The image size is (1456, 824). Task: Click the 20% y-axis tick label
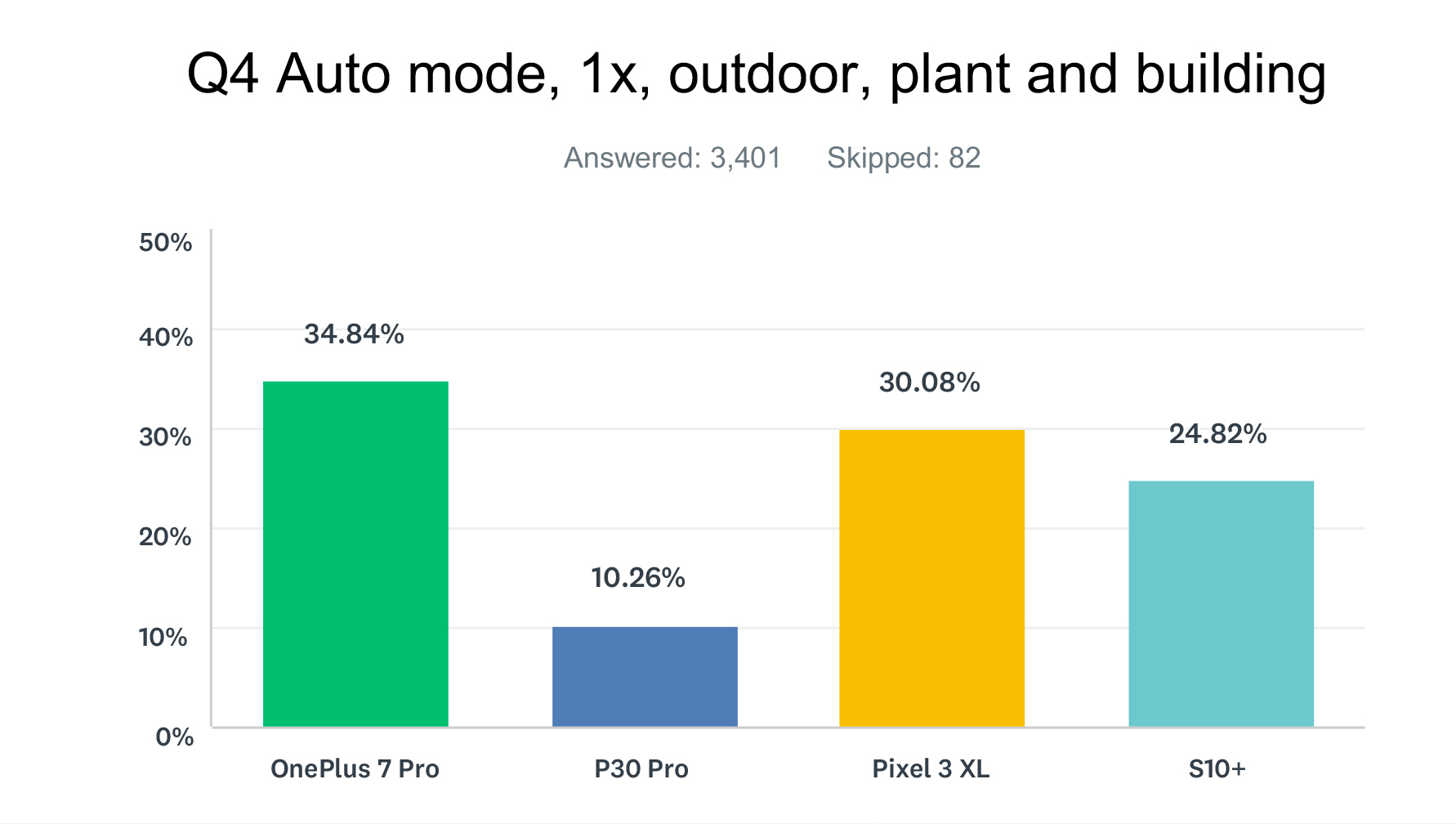(x=166, y=536)
